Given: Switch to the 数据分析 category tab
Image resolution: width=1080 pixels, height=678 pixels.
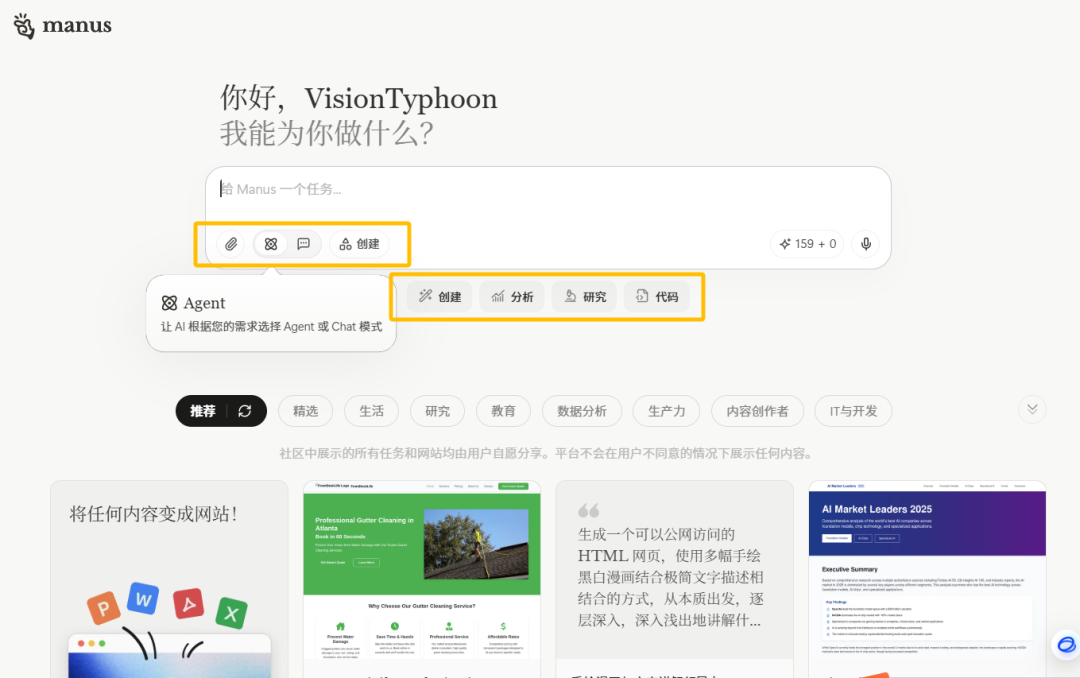Looking at the screenshot, I should click(x=582, y=411).
